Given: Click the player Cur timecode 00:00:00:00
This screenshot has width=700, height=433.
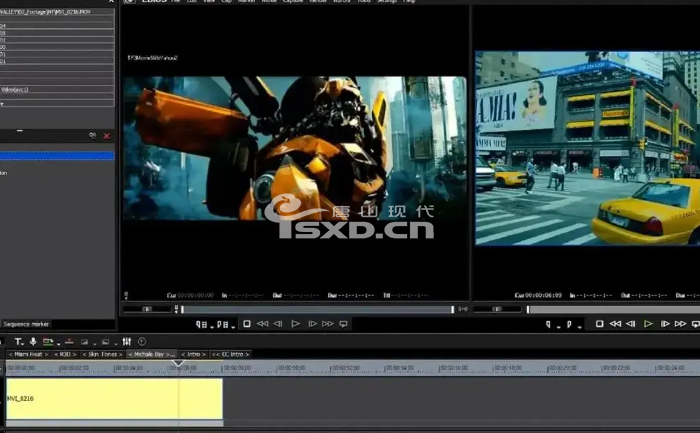Looking at the screenshot, I should coord(196,296).
